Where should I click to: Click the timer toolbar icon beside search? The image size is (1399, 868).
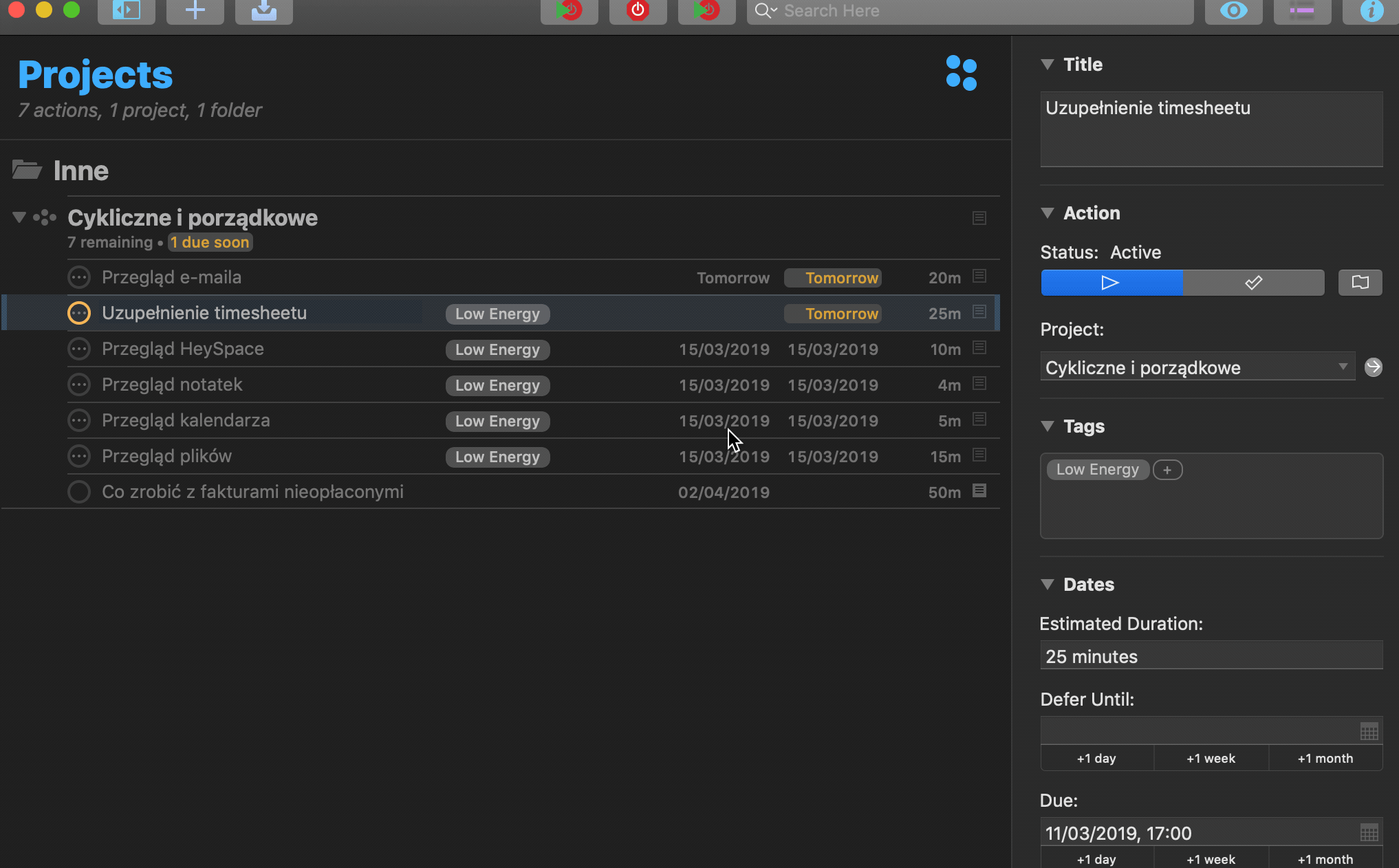coord(707,10)
